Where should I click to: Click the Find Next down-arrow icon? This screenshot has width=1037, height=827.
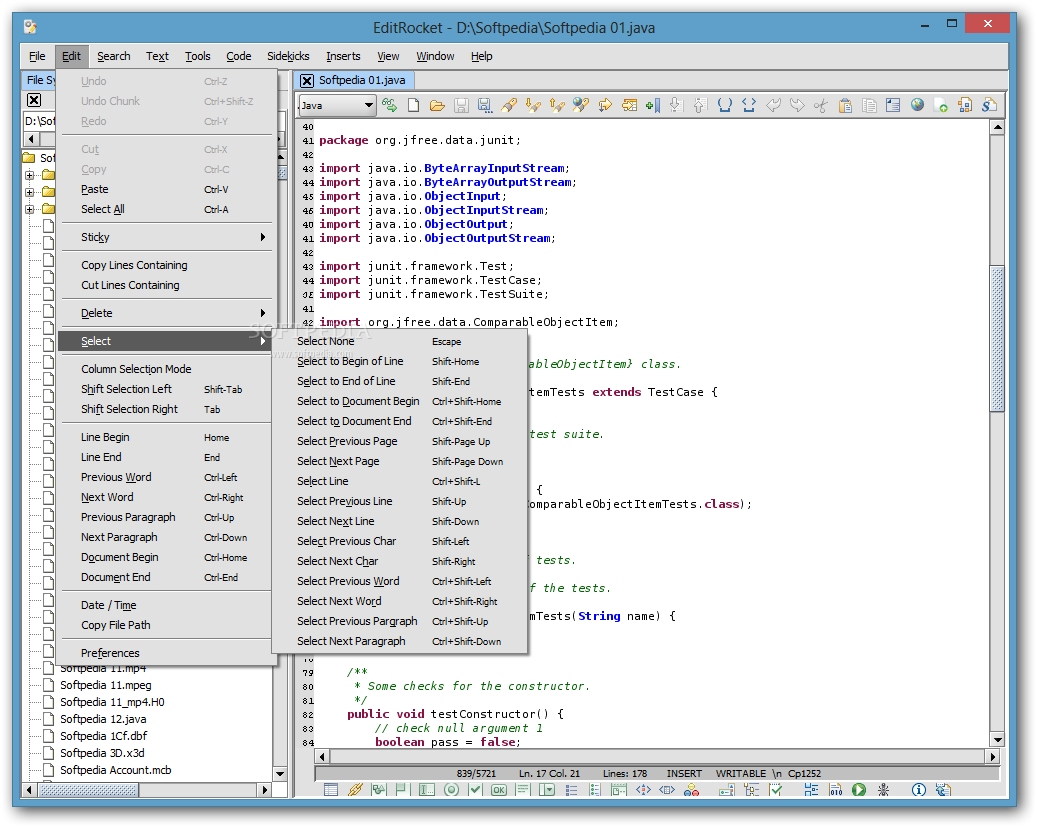pyautogui.click(x=533, y=105)
